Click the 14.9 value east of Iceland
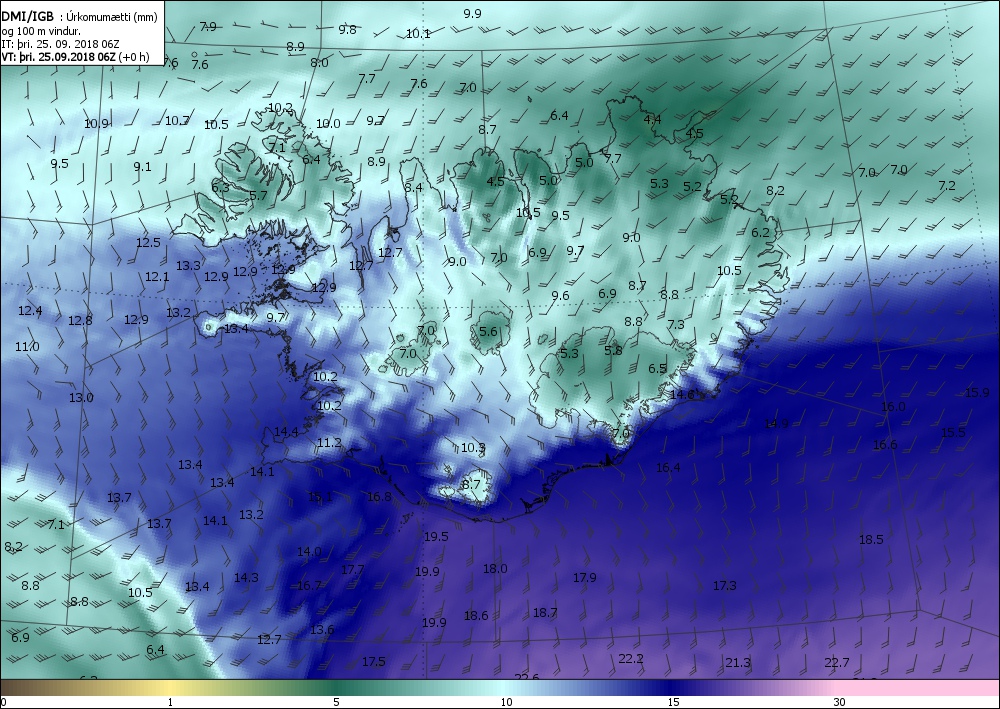 pyautogui.click(x=776, y=423)
